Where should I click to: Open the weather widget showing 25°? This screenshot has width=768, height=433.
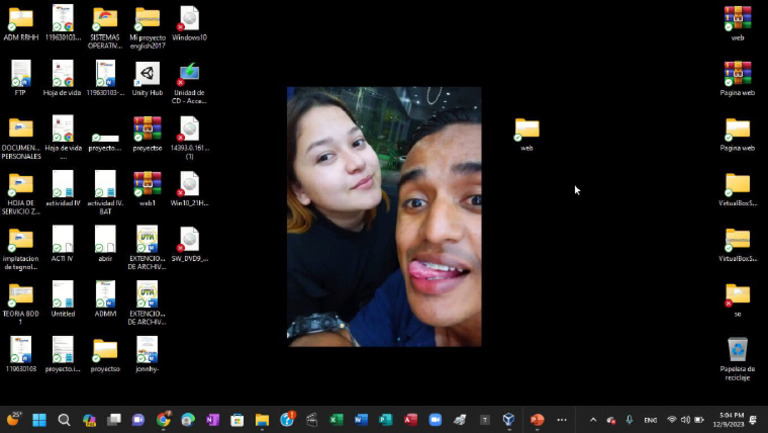coord(15,420)
